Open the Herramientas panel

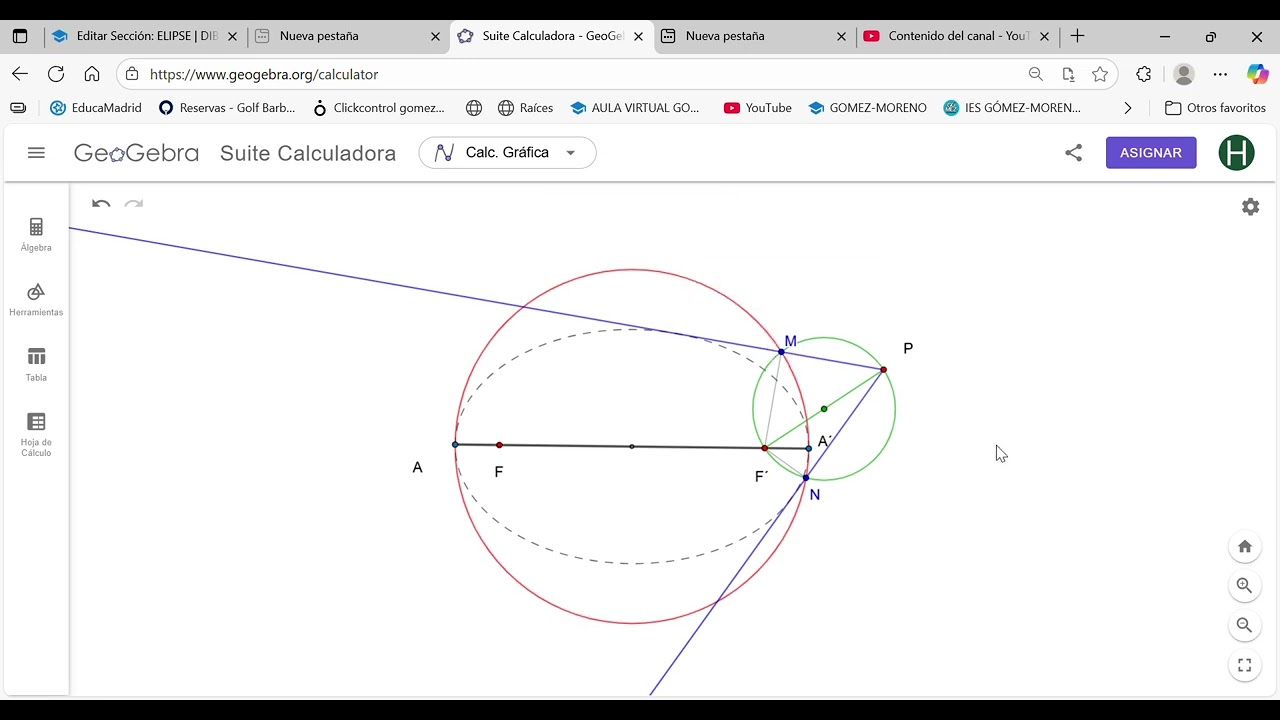[x=36, y=300]
